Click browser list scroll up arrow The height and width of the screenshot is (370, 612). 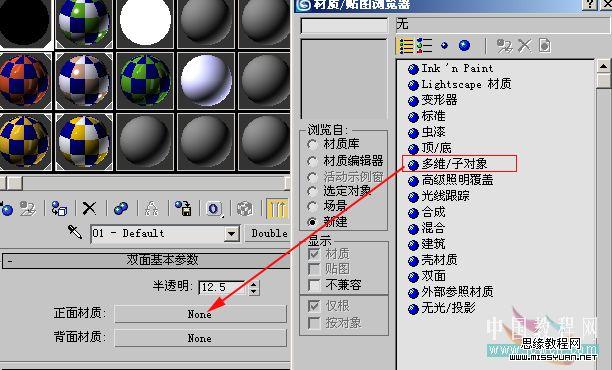tap(603, 66)
